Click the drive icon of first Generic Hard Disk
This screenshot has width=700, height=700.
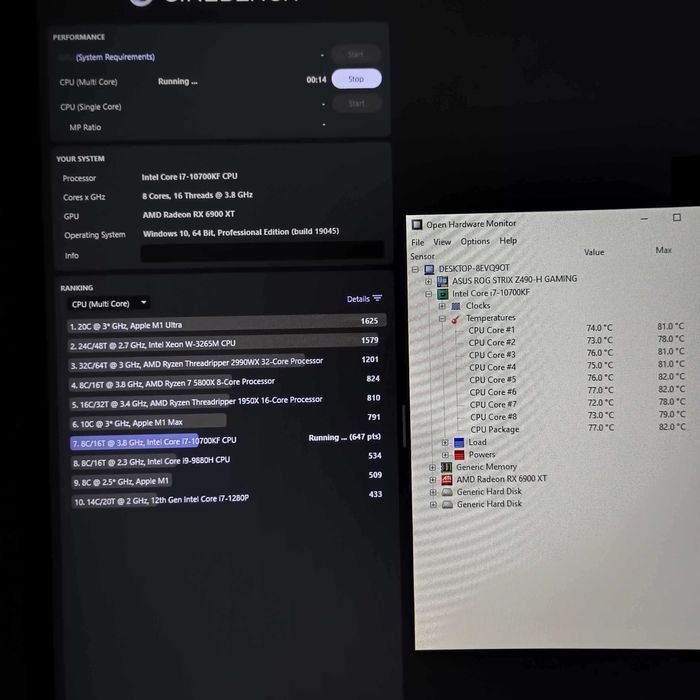pyautogui.click(x=447, y=492)
